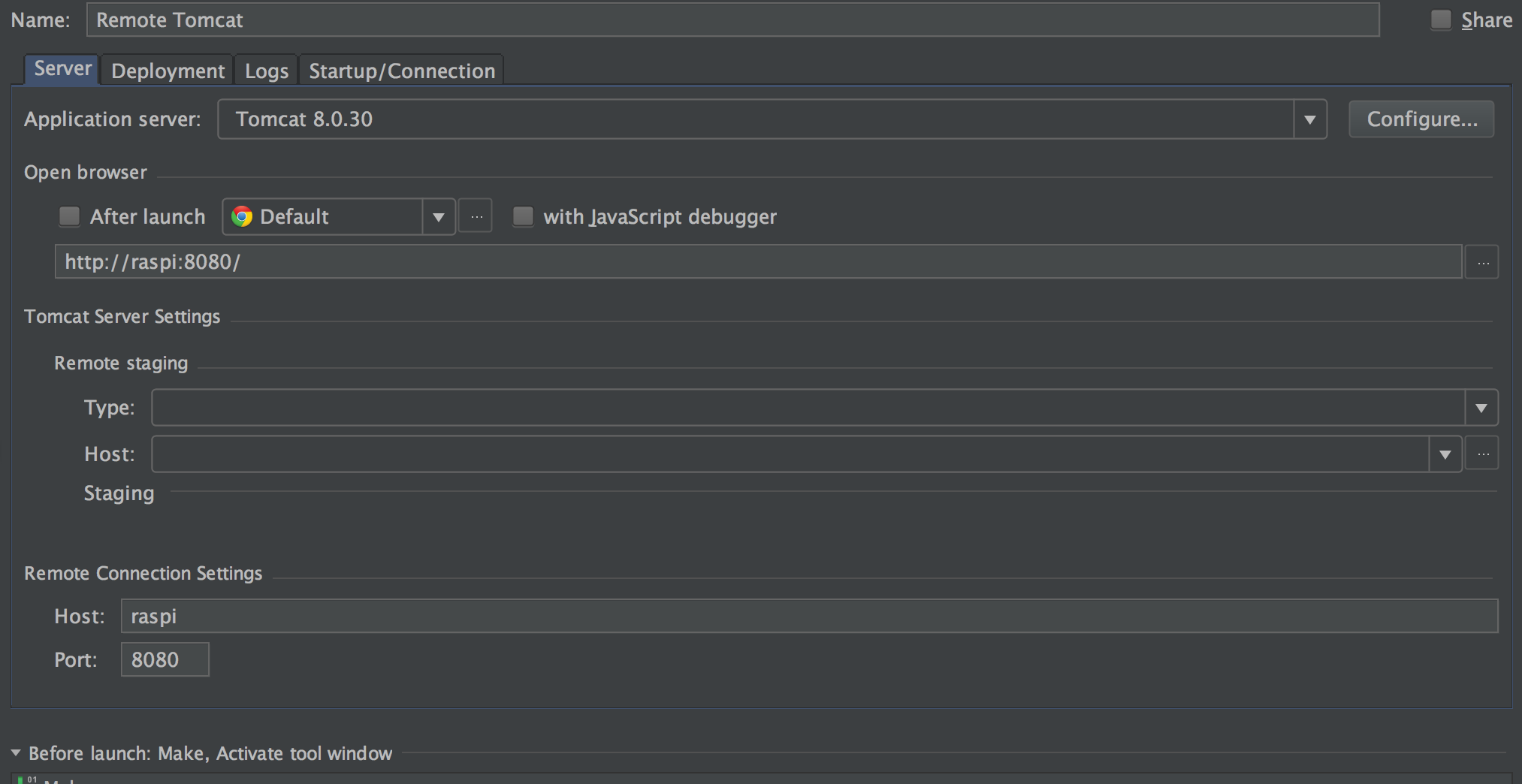Click the Name field containing Remote Tomcat

click(x=732, y=20)
